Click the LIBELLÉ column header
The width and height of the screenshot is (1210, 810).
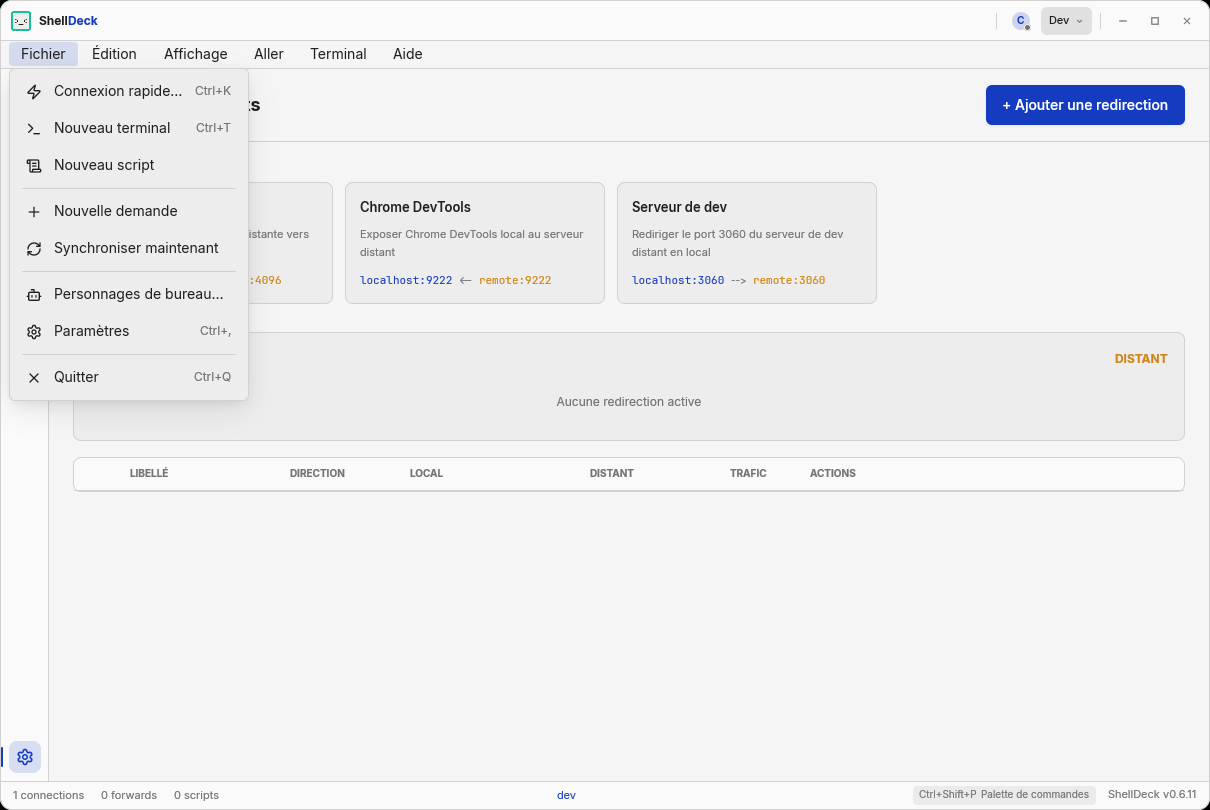(149, 473)
